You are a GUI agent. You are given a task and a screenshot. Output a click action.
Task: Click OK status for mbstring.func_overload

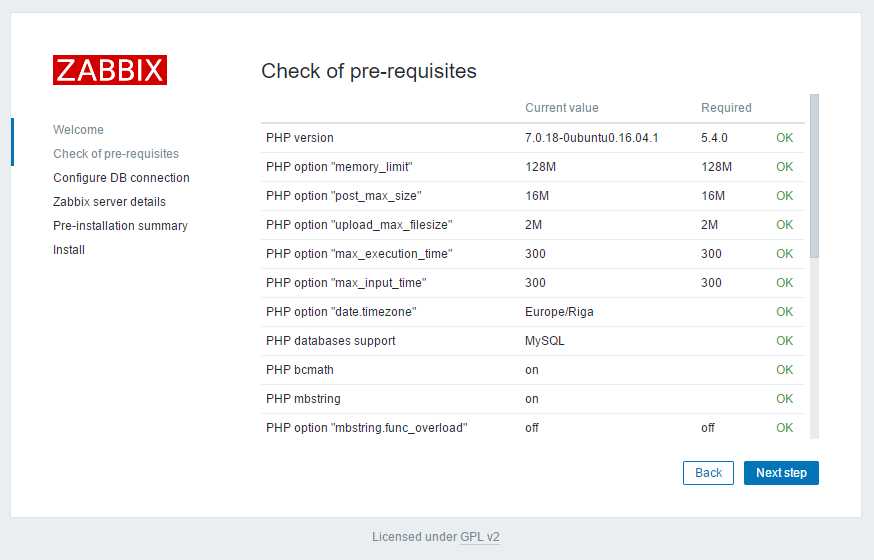tap(784, 427)
